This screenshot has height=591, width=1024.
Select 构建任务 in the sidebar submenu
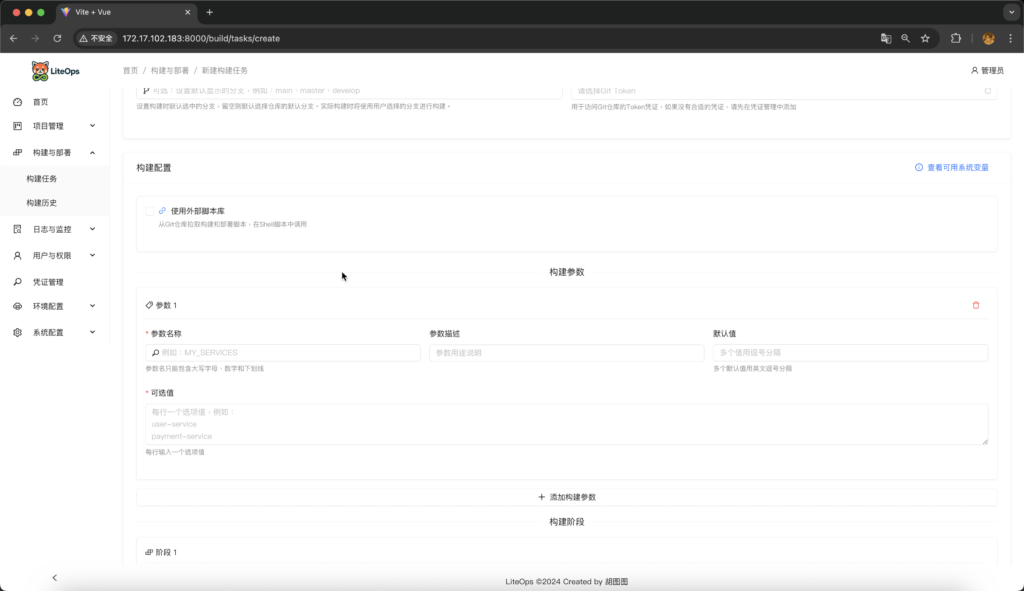pos(42,179)
